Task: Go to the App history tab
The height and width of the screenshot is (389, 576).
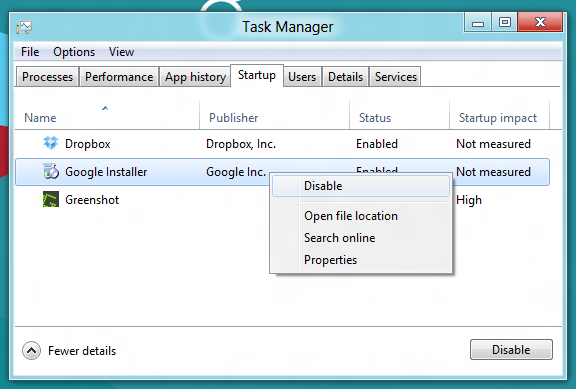Action: 195,77
